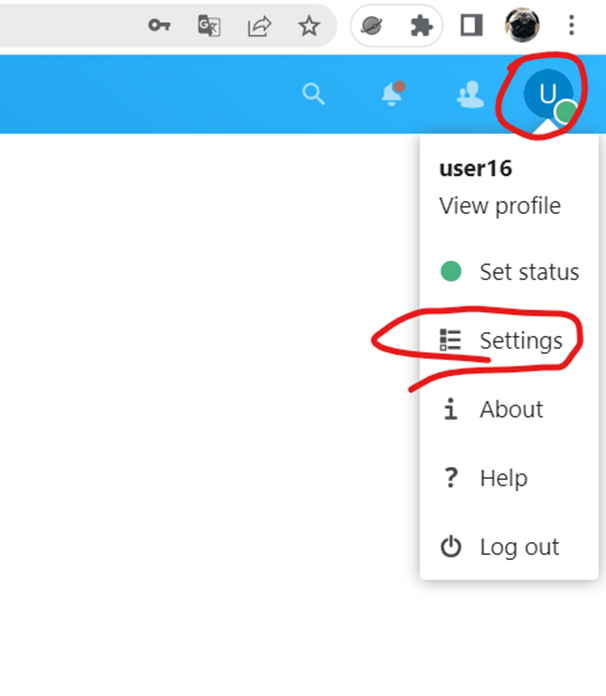Click the saved passwords key icon

tap(159, 26)
